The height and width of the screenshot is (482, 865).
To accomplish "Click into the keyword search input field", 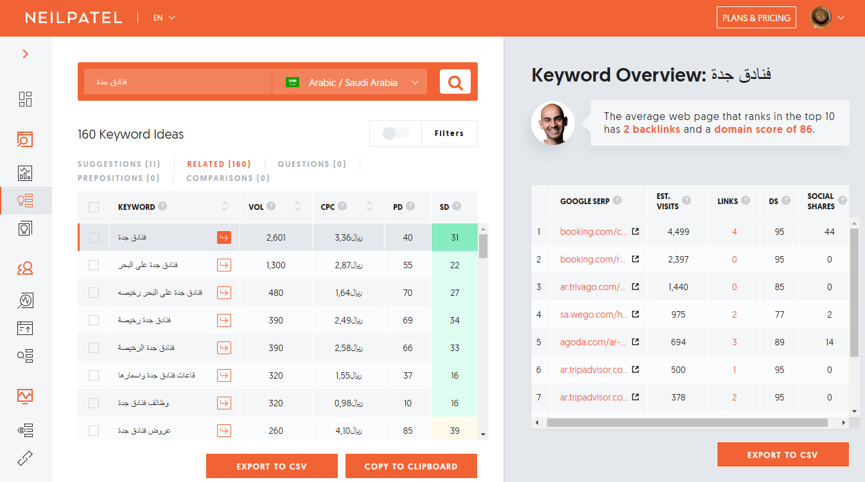I will tap(178, 82).
